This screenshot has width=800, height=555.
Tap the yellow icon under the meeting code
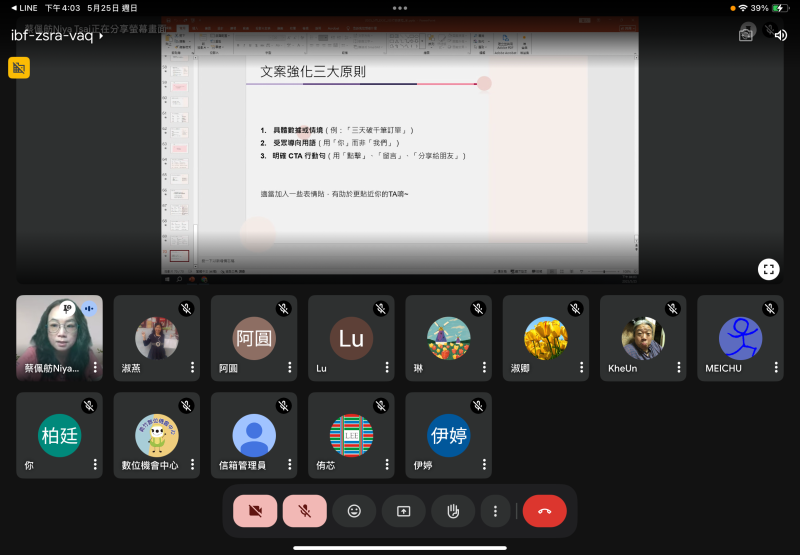click(x=19, y=67)
